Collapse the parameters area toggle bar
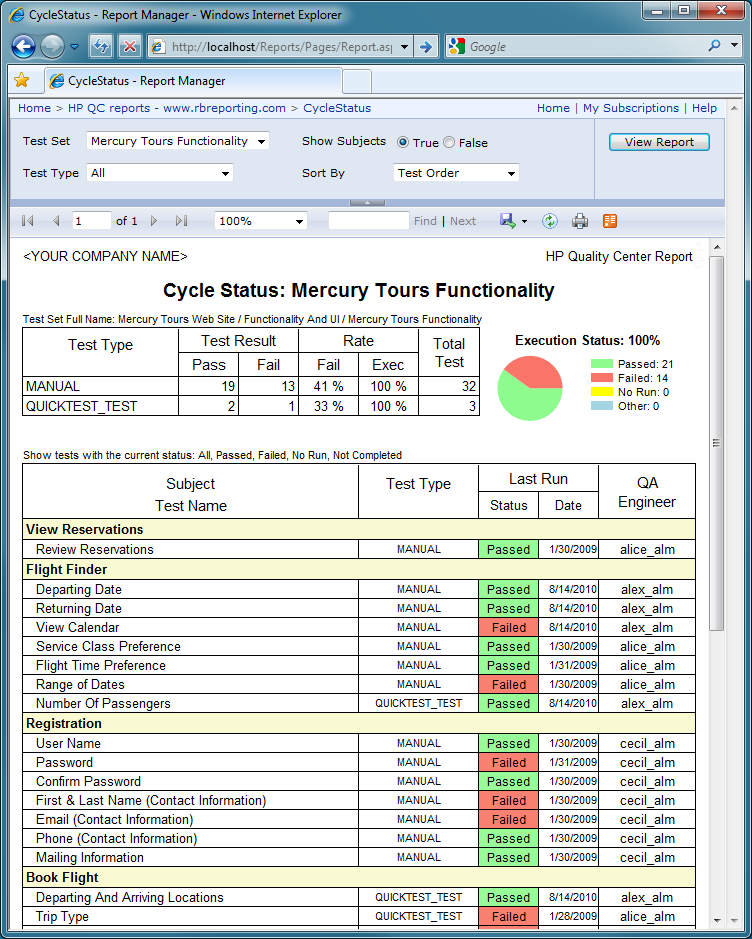Screen dimensions: 752x939 [367, 203]
